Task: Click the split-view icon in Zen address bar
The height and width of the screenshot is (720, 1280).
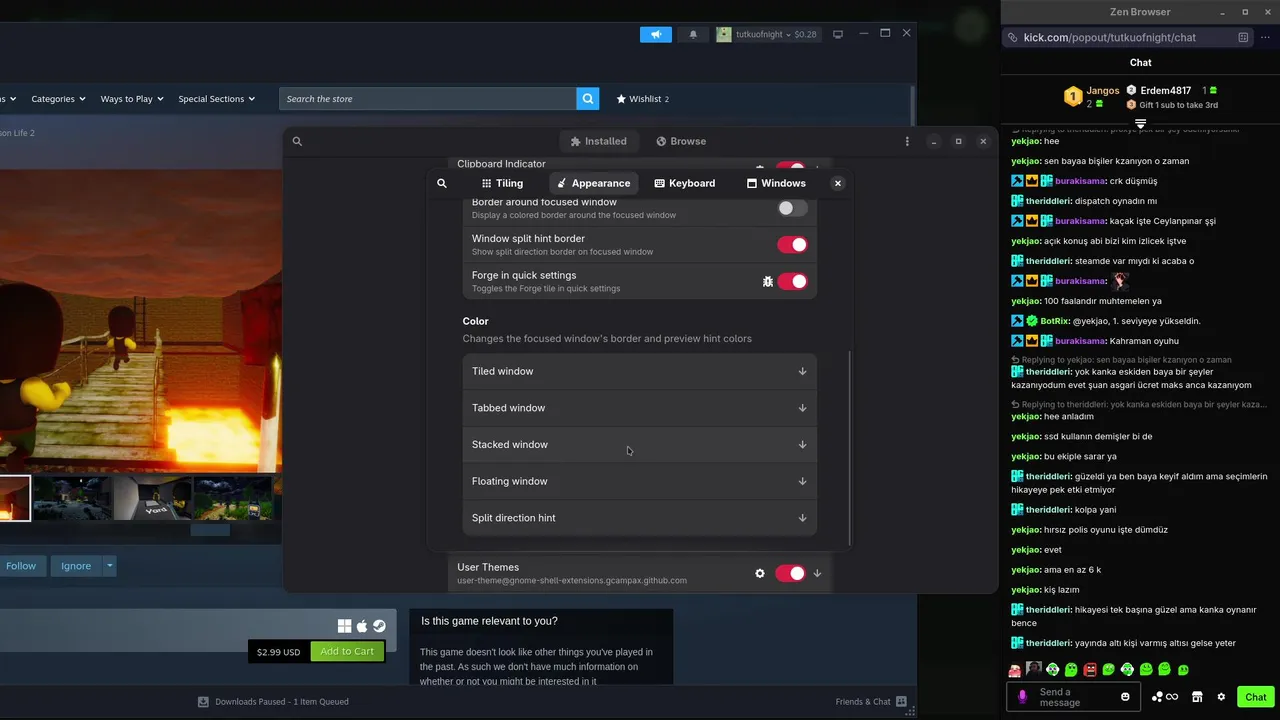Action: (x=1243, y=37)
